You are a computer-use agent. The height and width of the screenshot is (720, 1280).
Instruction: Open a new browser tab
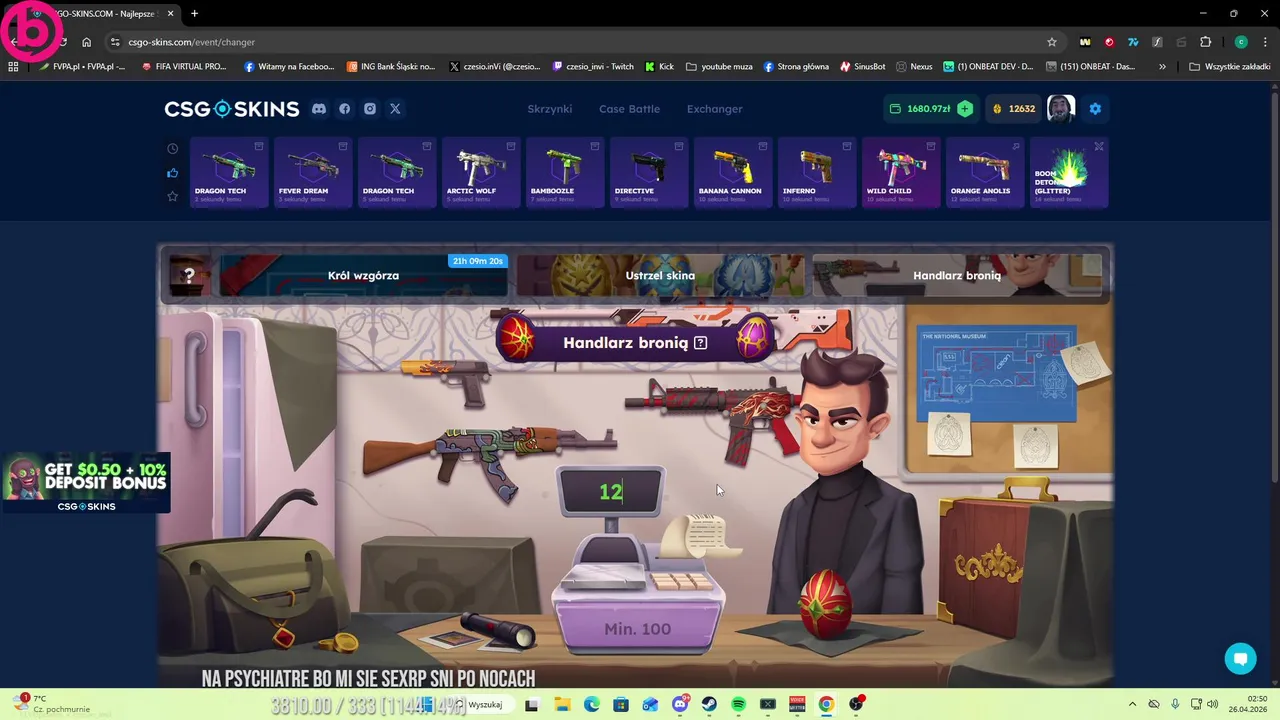click(x=194, y=14)
